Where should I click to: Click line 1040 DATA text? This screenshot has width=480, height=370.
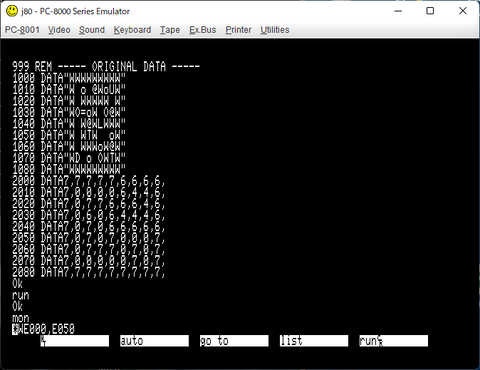pyautogui.click(x=69, y=124)
